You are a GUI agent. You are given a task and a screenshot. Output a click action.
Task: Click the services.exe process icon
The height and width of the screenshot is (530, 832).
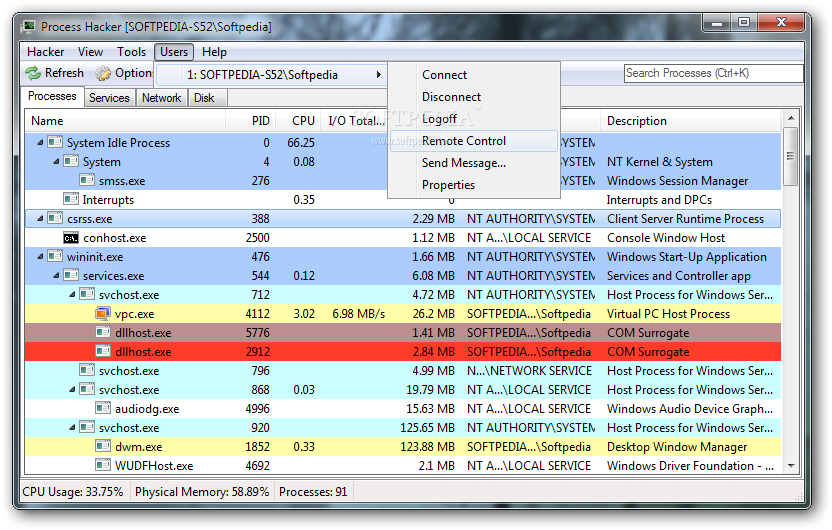71,275
